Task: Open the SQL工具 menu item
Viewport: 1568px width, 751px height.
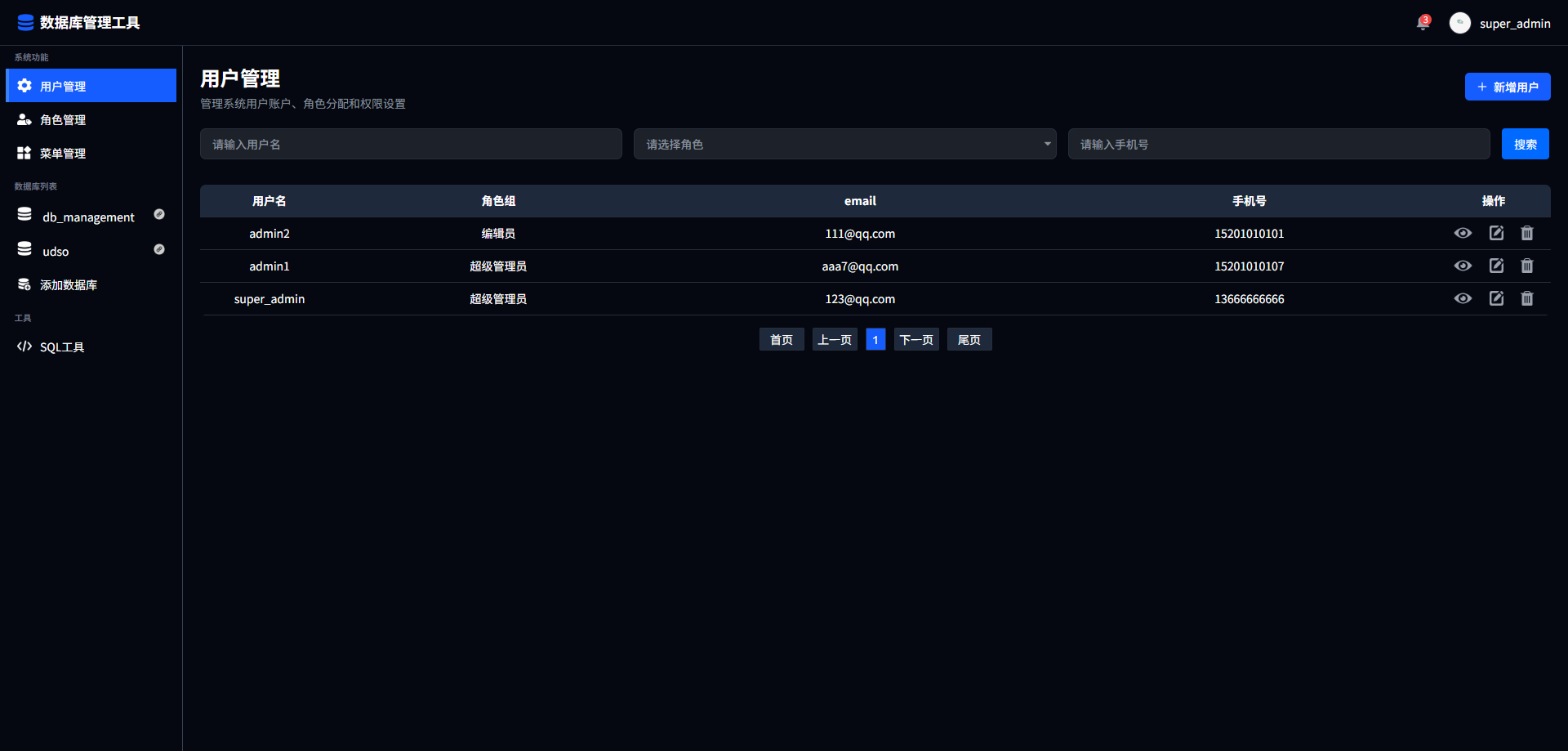Action: 62,347
